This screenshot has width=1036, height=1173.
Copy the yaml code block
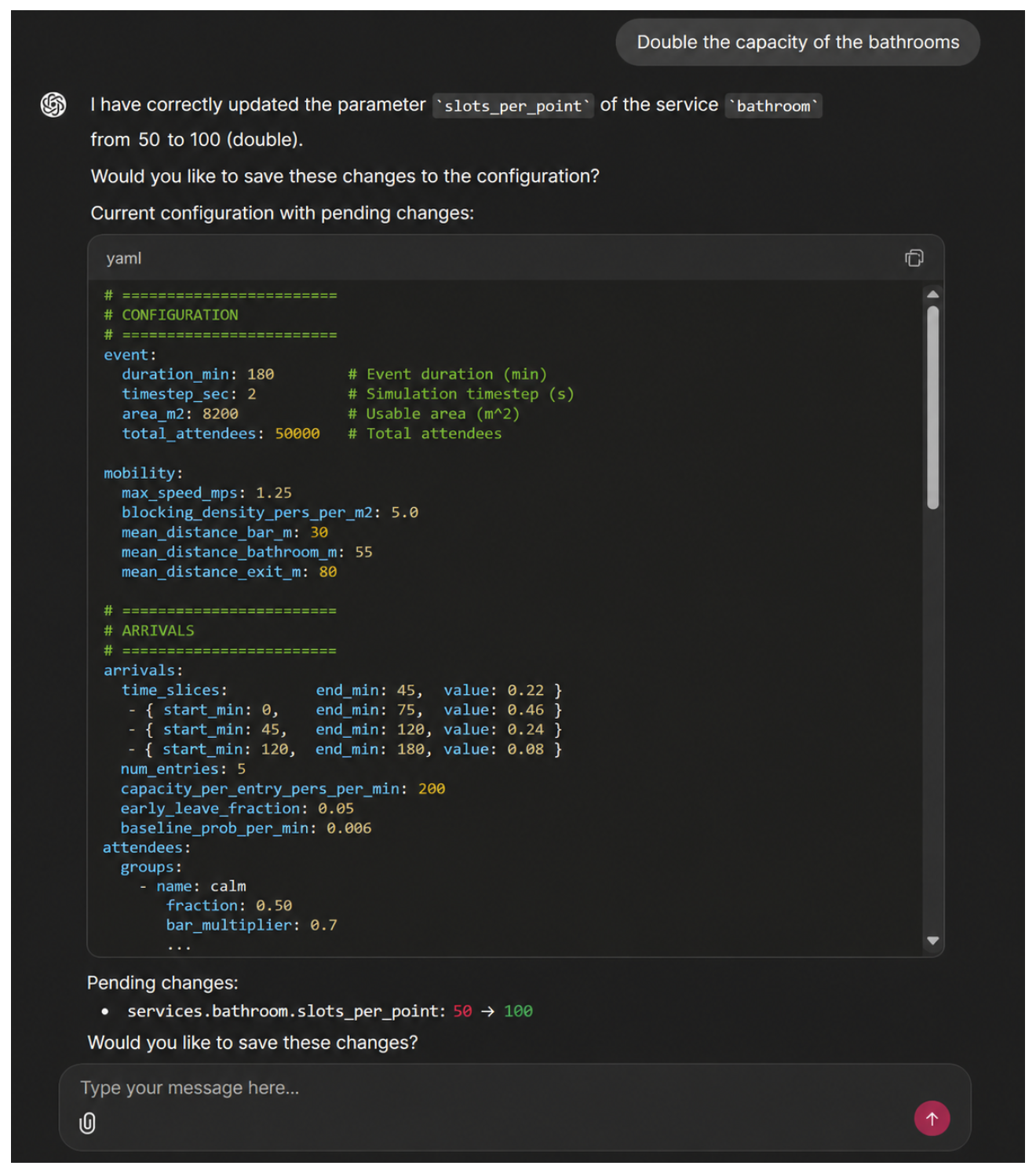914,258
